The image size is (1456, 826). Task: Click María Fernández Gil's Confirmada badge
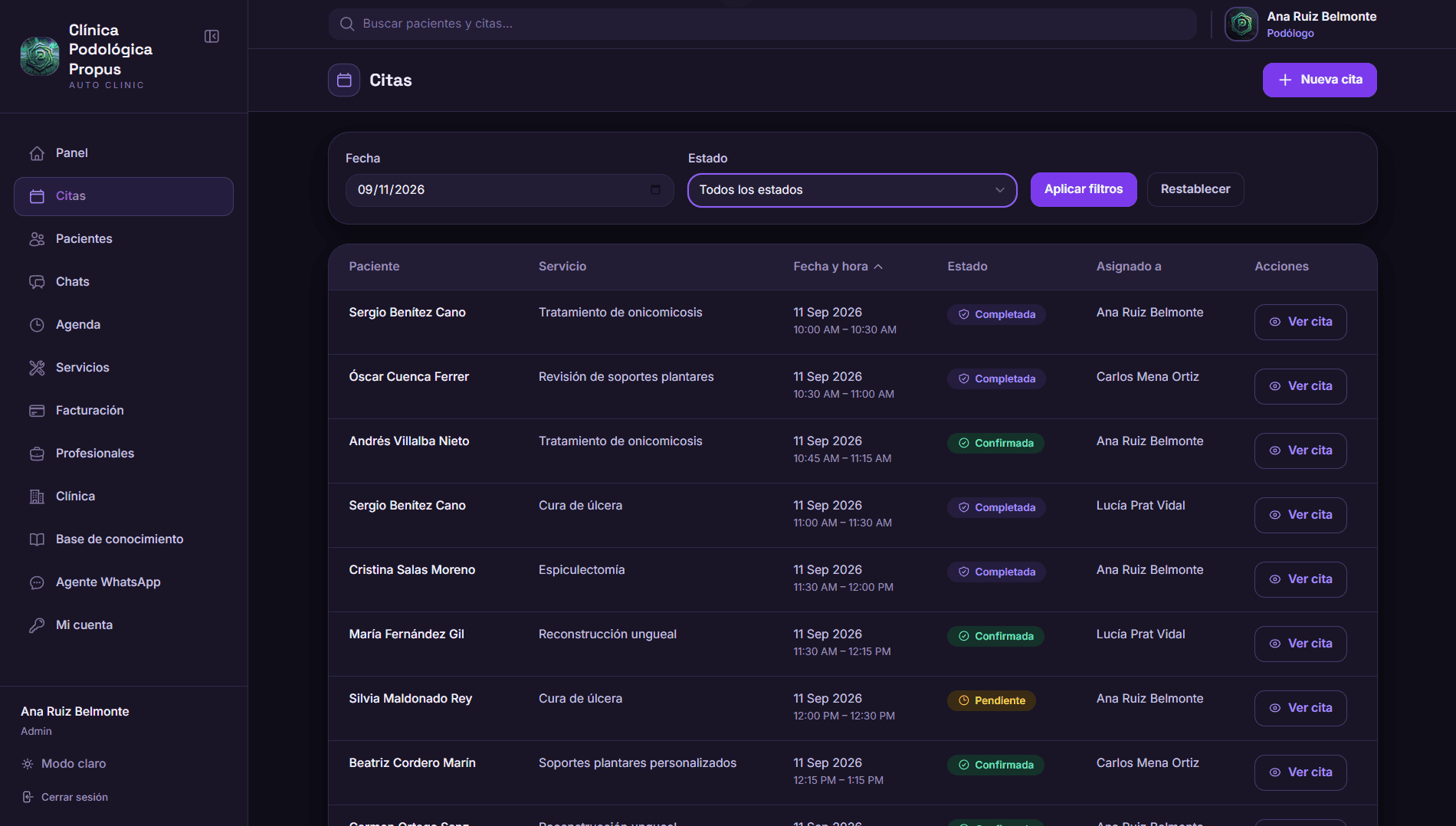tap(995, 636)
